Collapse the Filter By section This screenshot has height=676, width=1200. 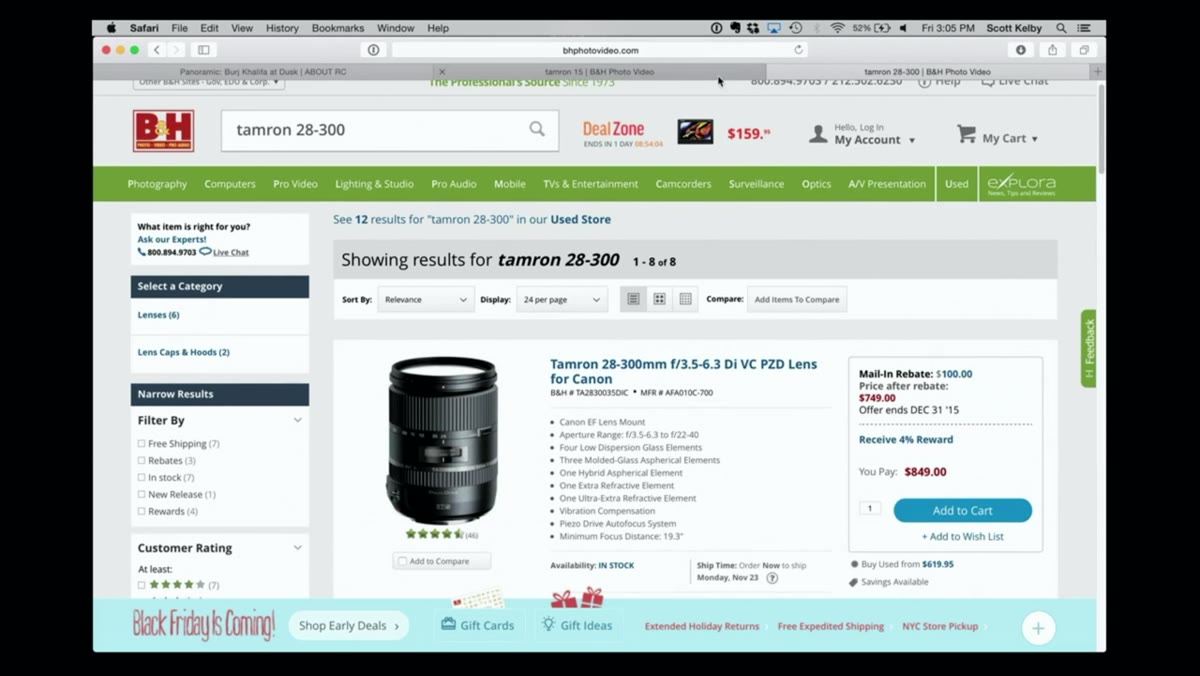click(297, 420)
